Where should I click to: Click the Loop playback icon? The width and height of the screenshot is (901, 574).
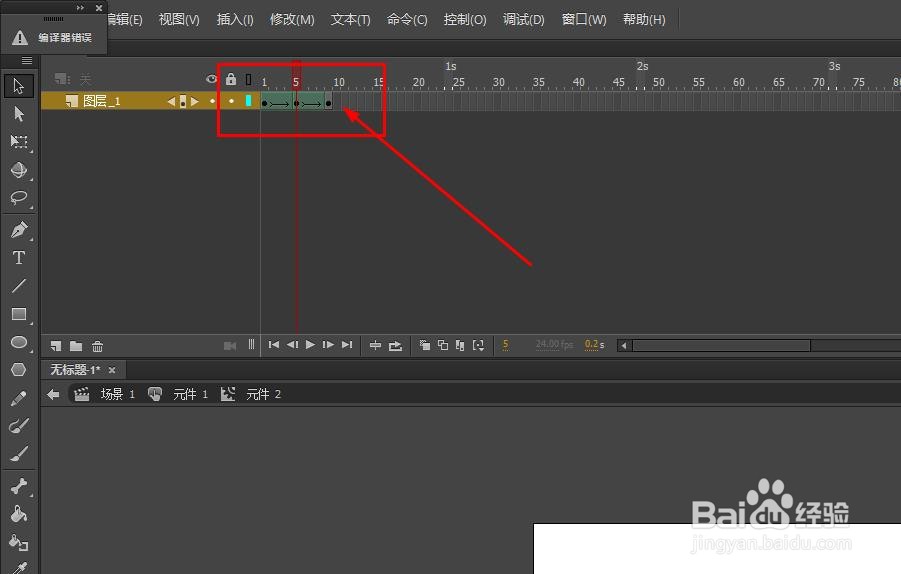pyautogui.click(x=395, y=345)
